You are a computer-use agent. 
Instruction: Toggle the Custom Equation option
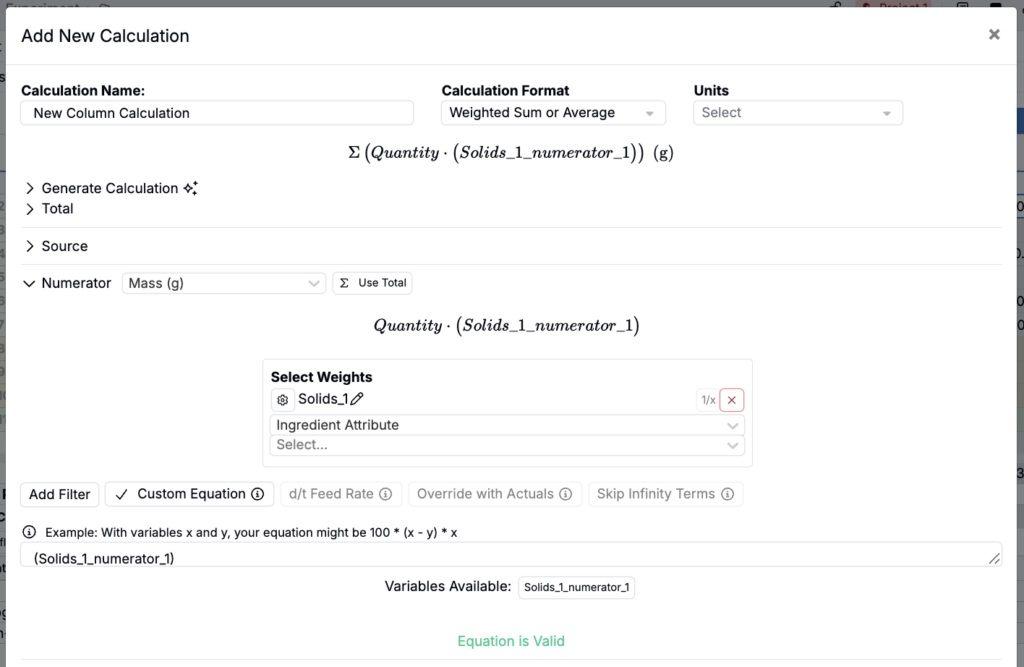point(180,494)
